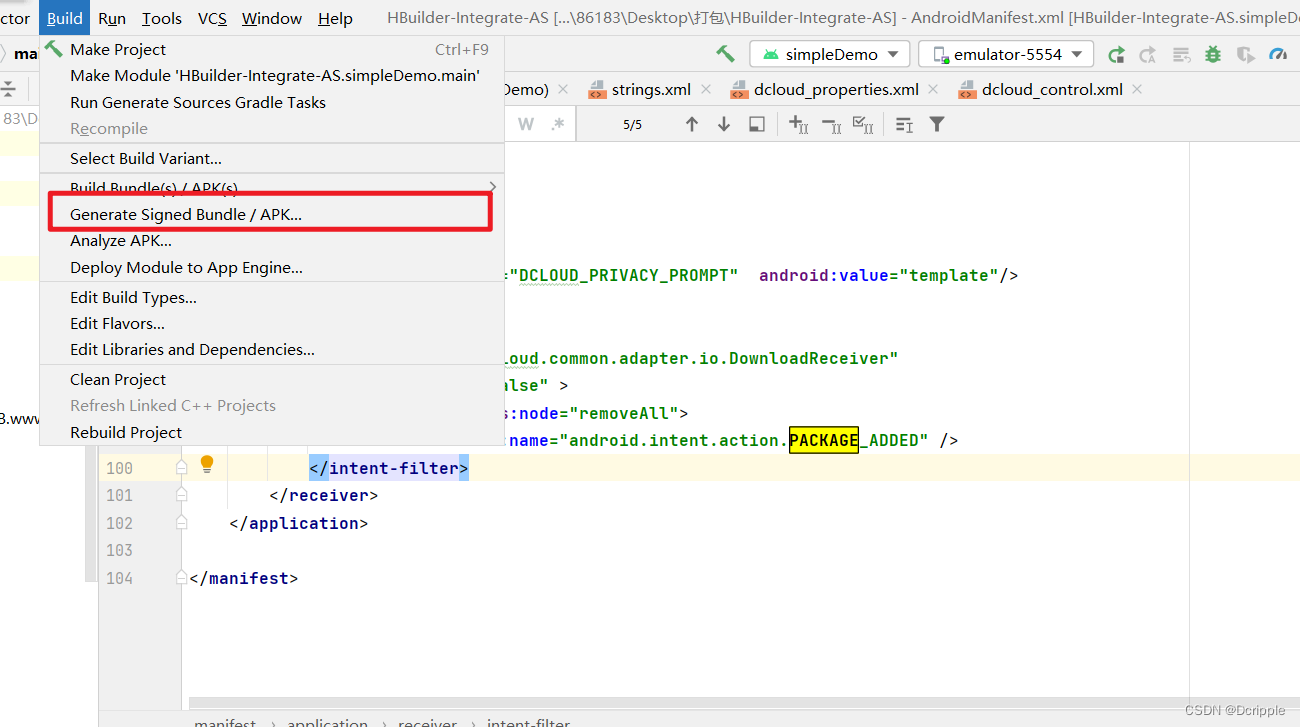Collapse the fold marker on line 104
This screenshot has height=727, width=1300.
coord(181,577)
